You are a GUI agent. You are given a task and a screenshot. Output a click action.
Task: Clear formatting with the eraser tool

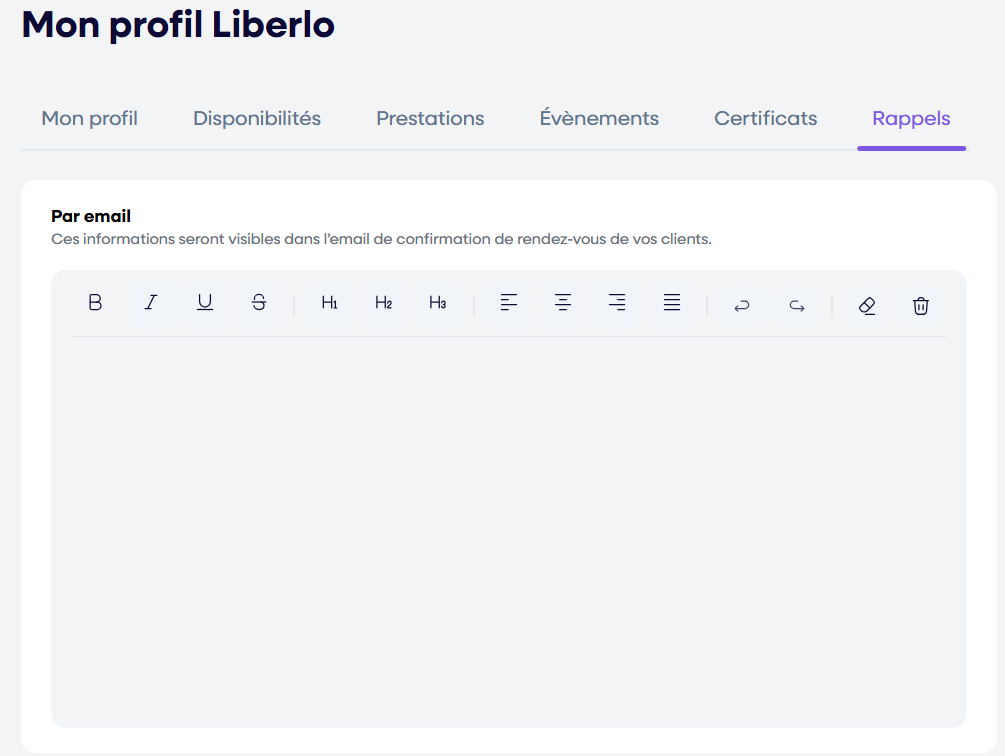(866, 305)
